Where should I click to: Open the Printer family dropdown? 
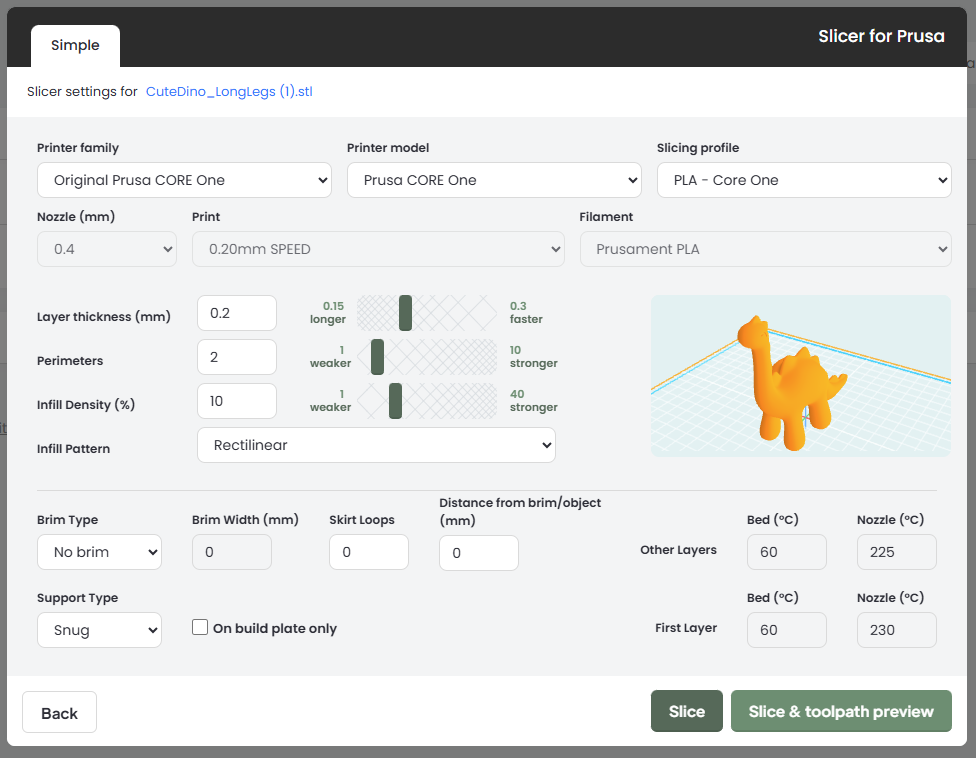184,180
